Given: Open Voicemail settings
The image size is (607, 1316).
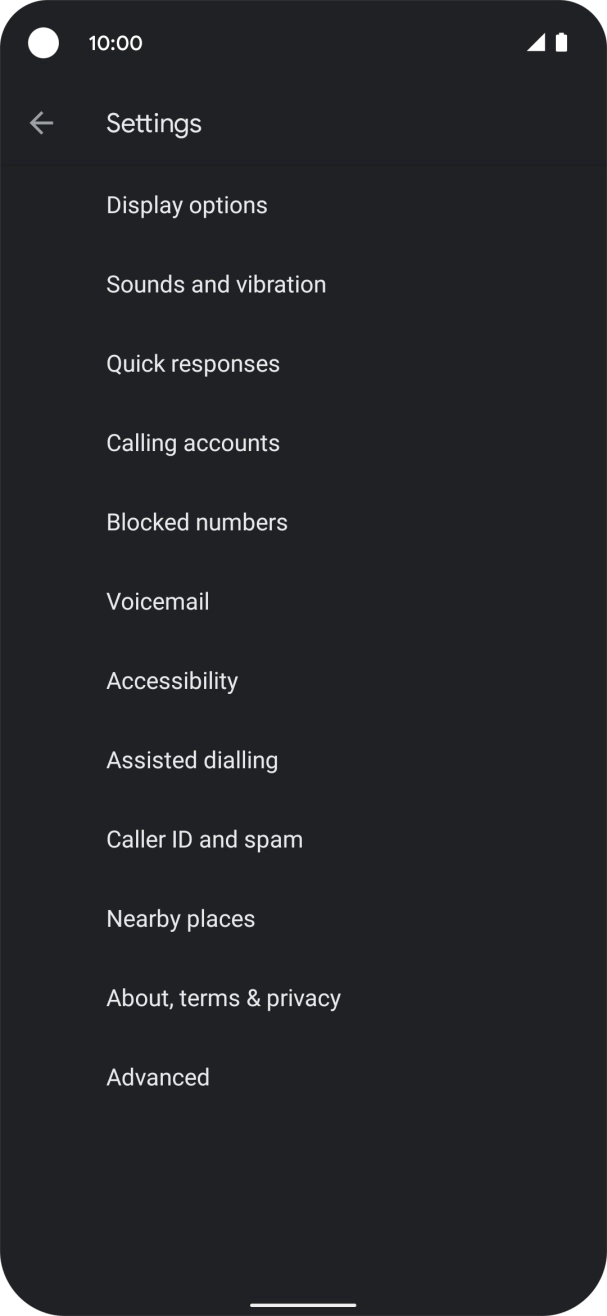Looking at the screenshot, I should [157, 601].
